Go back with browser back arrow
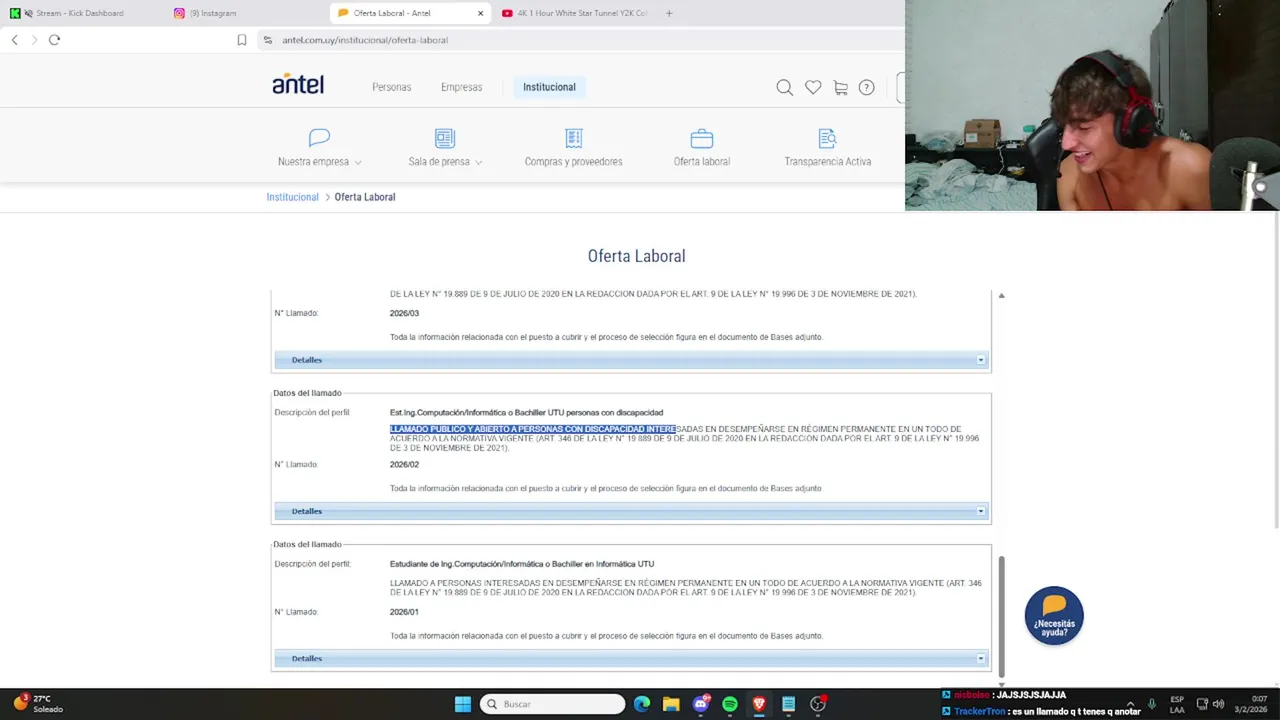The height and width of the screenshot is (720, 1280). pos(14,40)
